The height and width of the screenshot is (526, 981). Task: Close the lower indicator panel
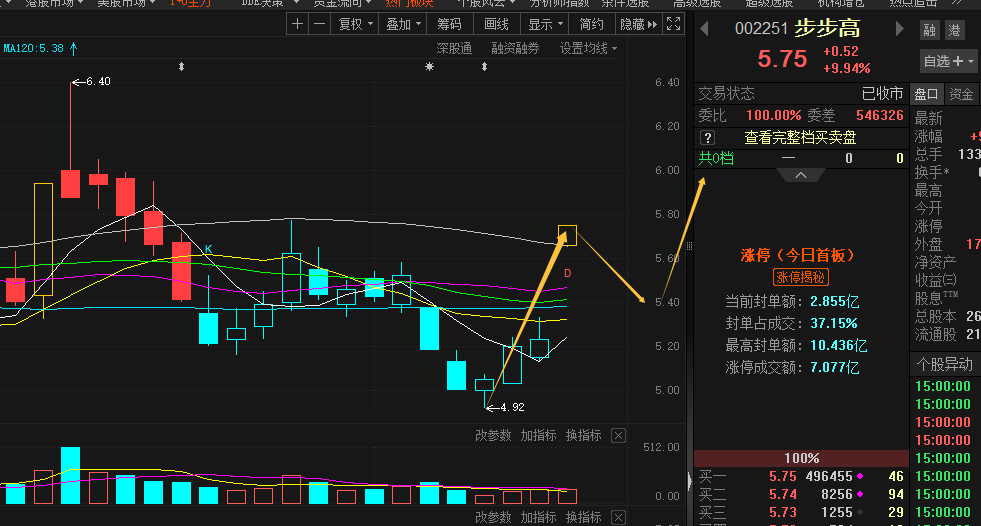coord(618,518)
